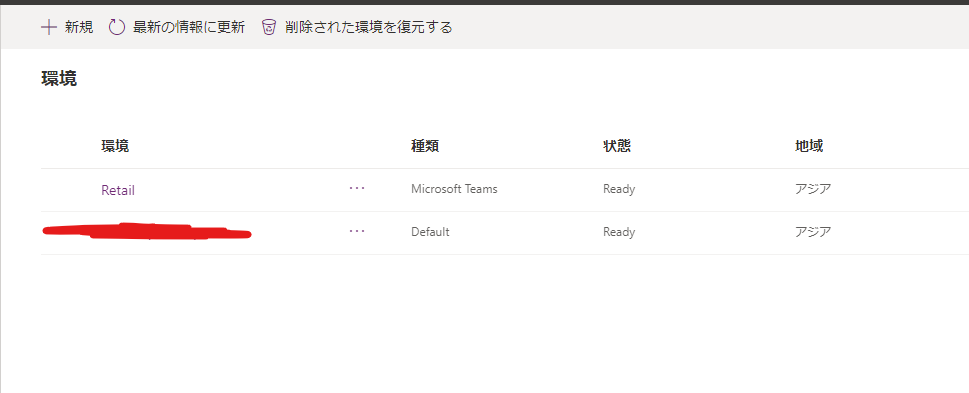Click the Ready status in Default row
This screenshot has height=393, width=969.
[x=619, y=232]
